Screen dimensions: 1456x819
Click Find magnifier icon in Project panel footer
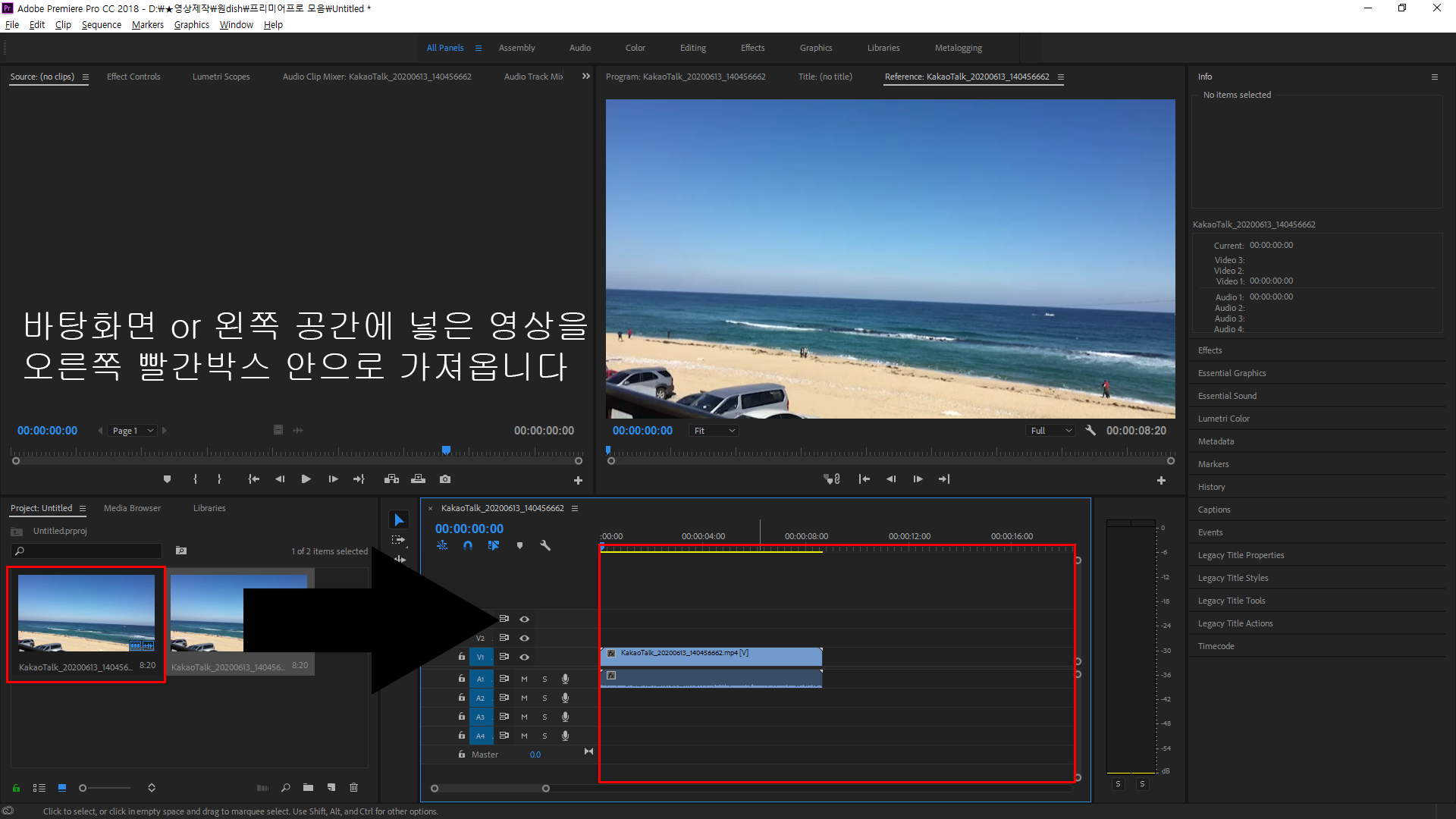[286, 788]
